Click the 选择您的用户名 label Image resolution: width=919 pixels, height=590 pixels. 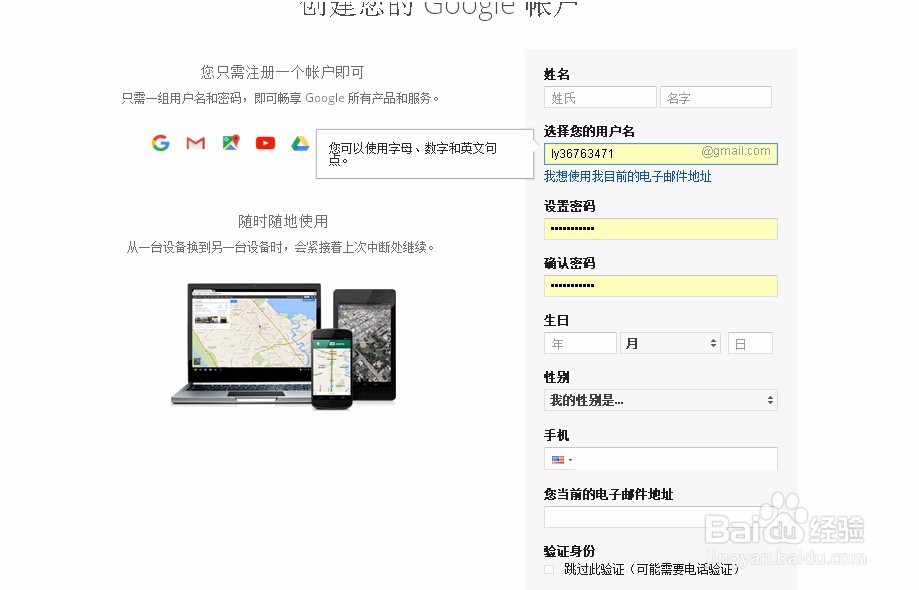tap(589, 131)
